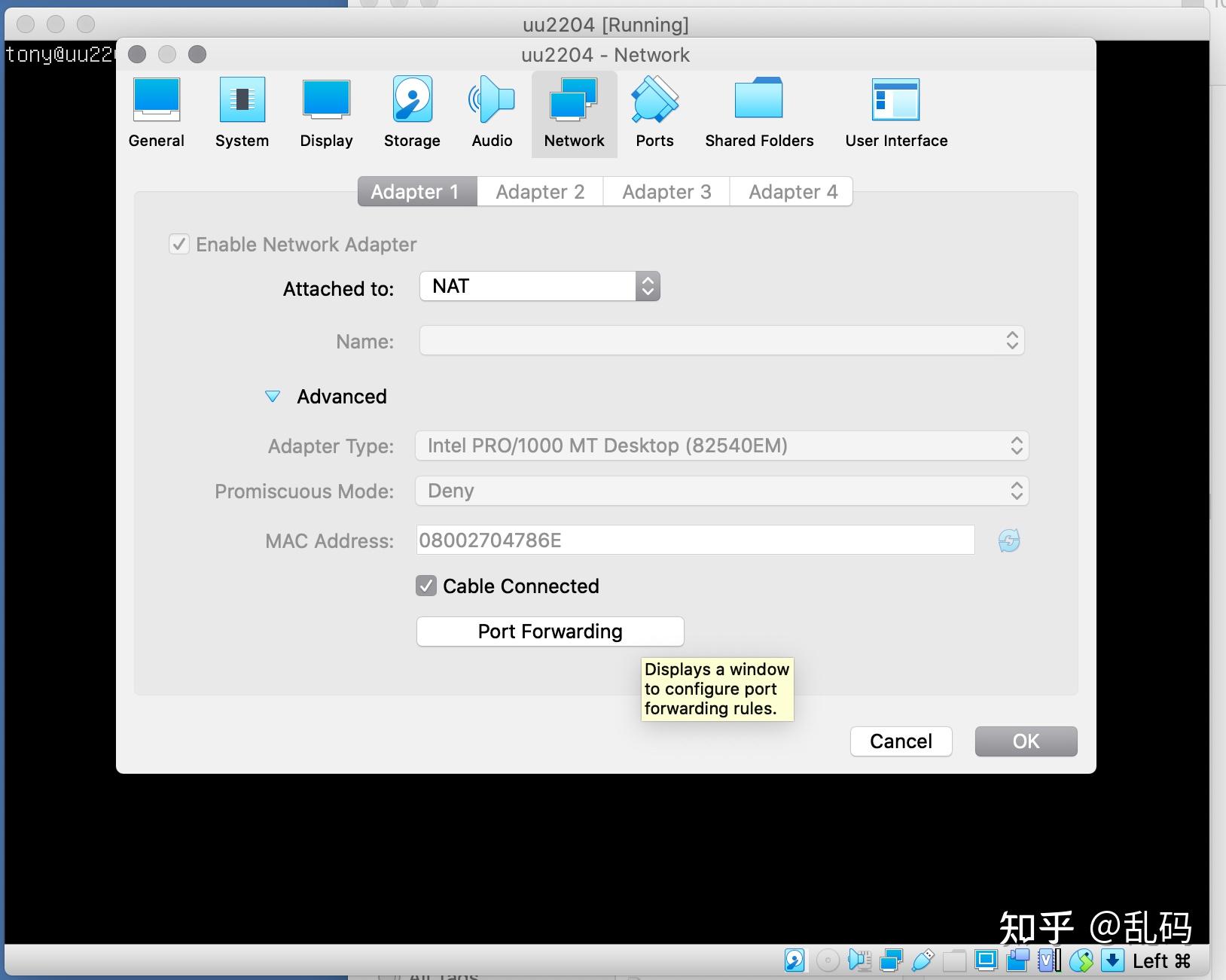Open the Shared Folders settings page

coord(758,111)
